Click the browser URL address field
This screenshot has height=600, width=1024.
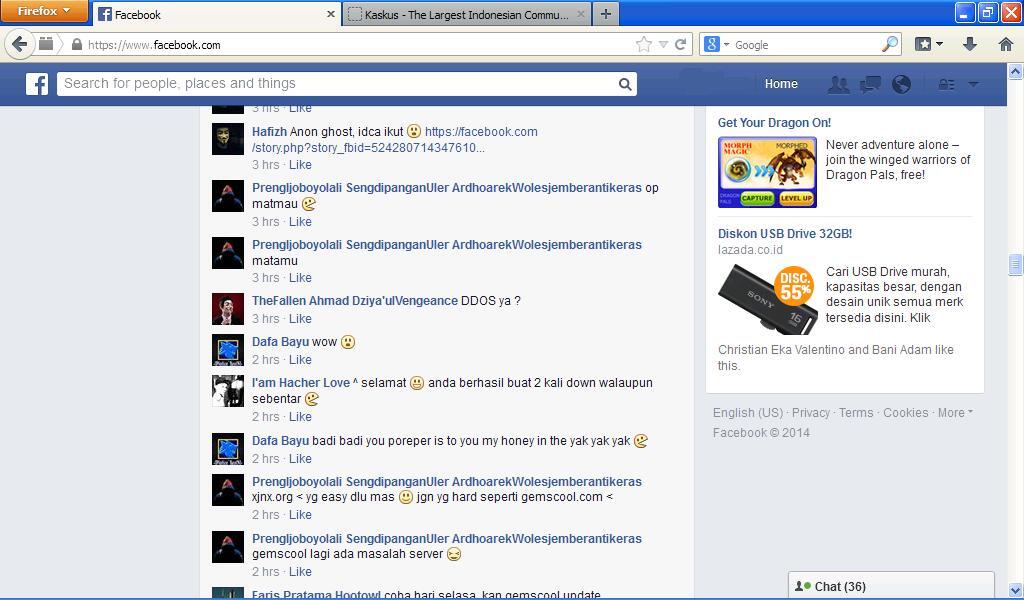click(359, 44)
